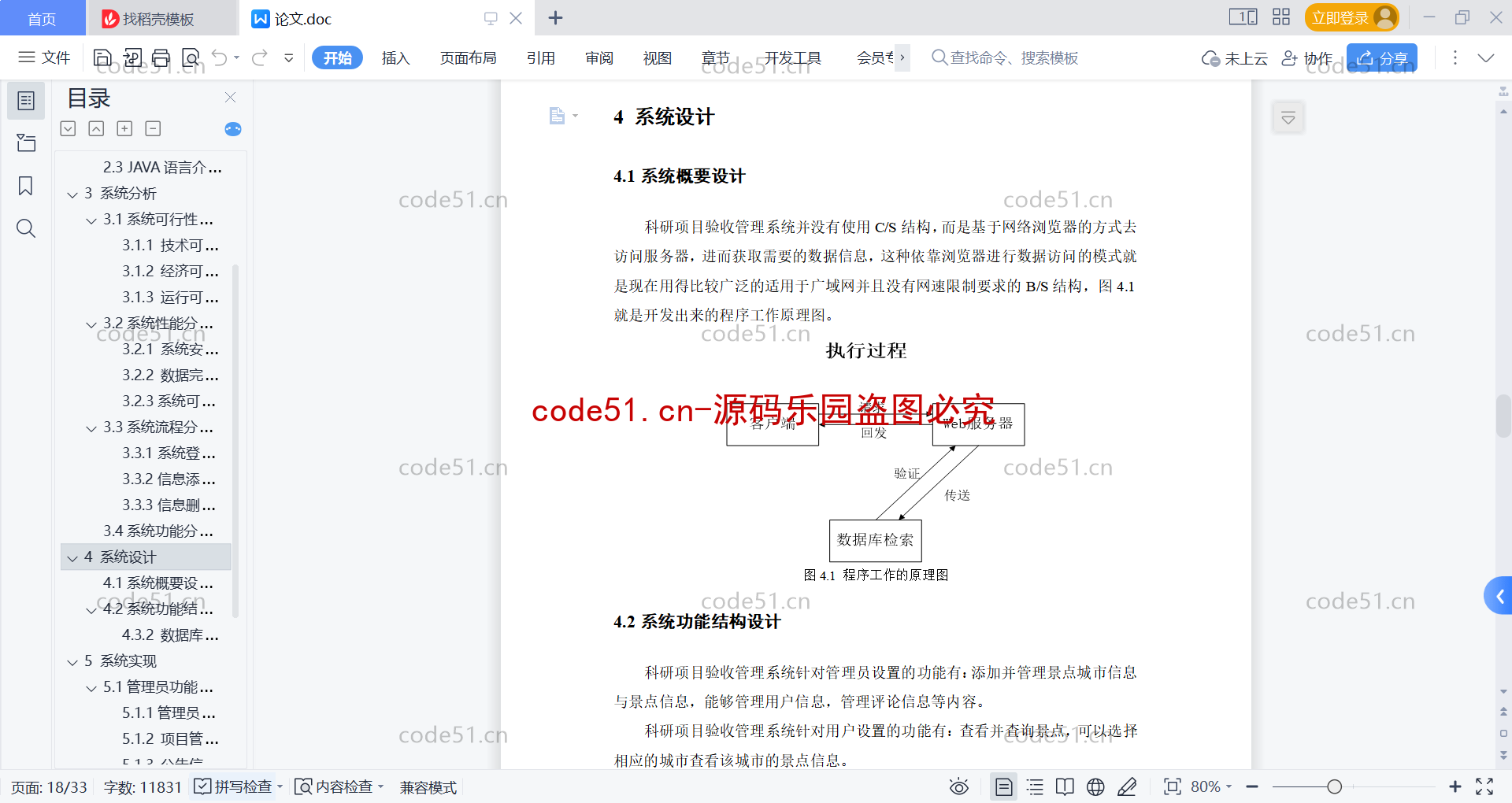
Task: Click the zoom slider handle
Action: [1334, 786]
